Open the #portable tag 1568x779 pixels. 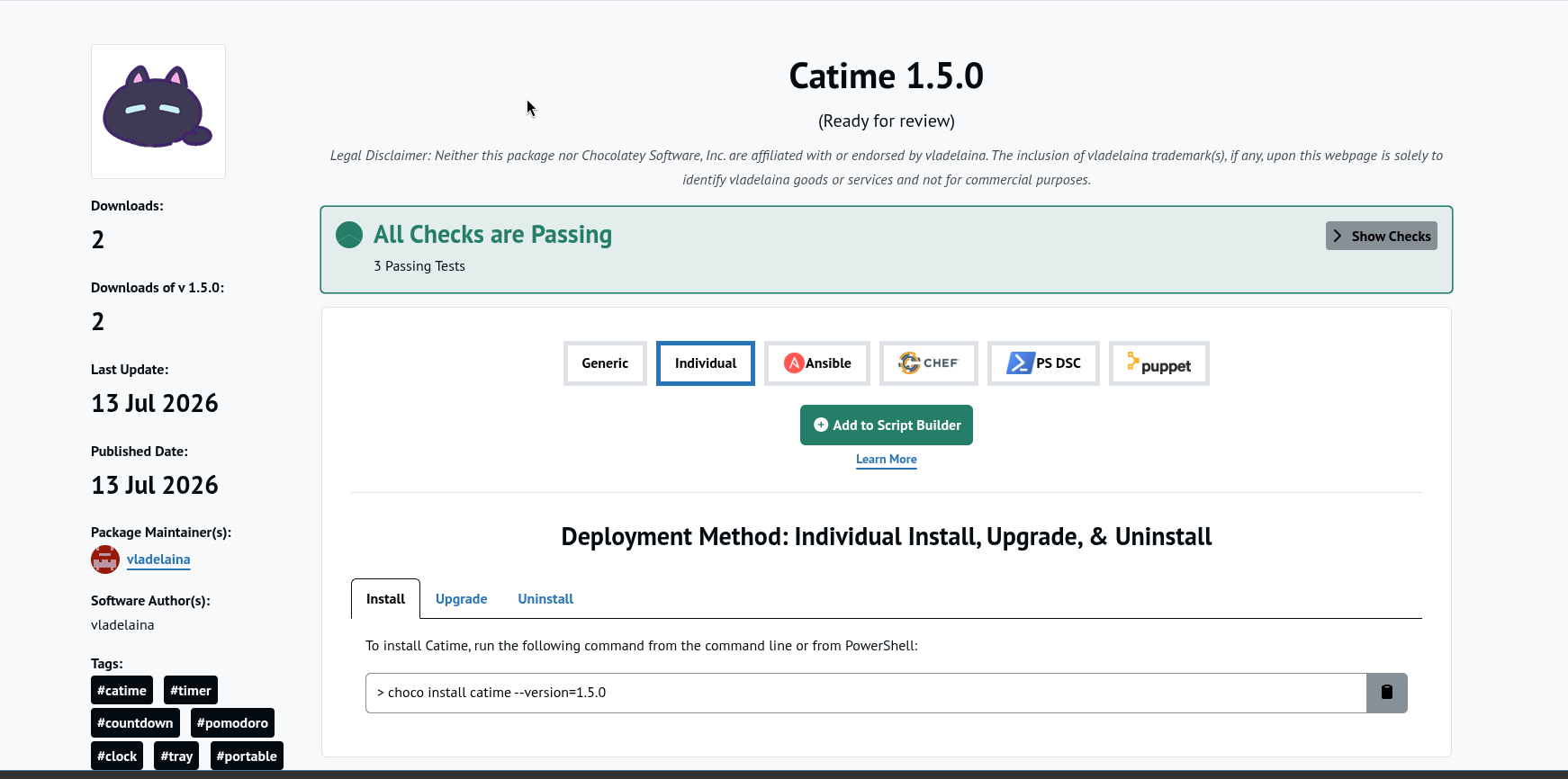247,757
